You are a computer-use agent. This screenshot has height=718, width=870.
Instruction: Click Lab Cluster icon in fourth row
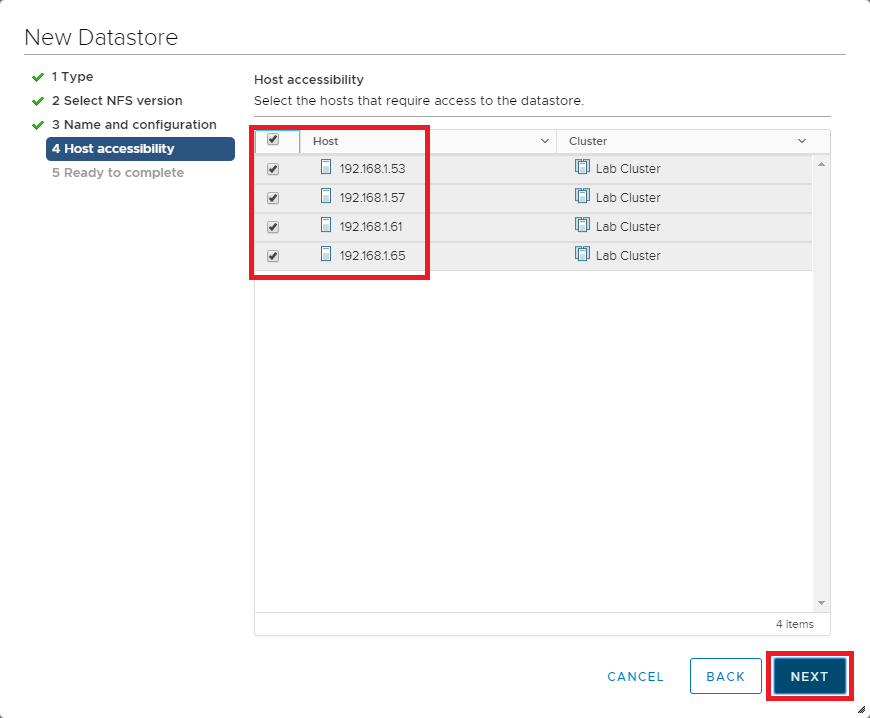tap(583, 255)
